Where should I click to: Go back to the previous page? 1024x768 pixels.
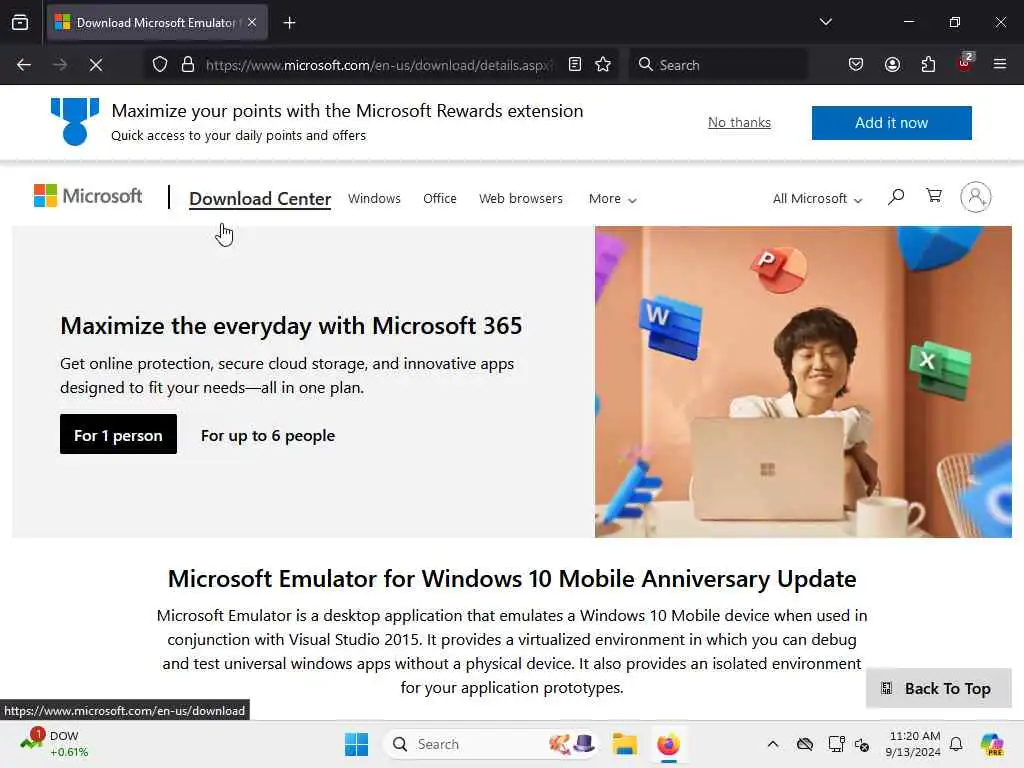pos(24,64)
